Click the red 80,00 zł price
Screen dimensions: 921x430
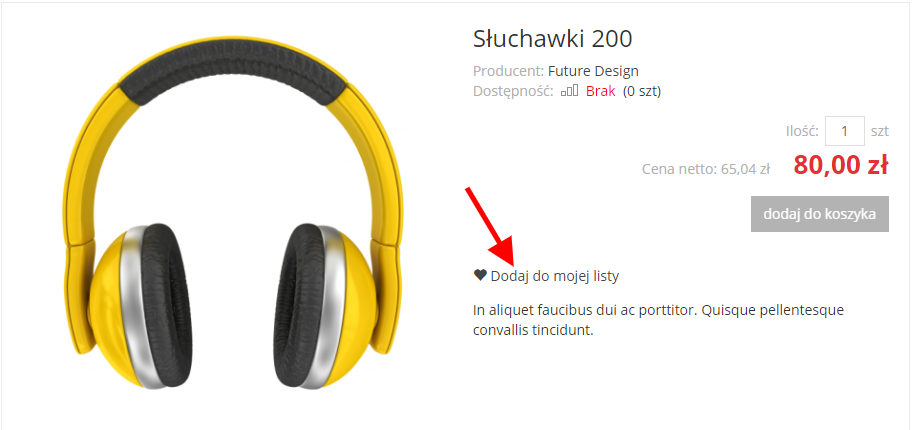841,166
